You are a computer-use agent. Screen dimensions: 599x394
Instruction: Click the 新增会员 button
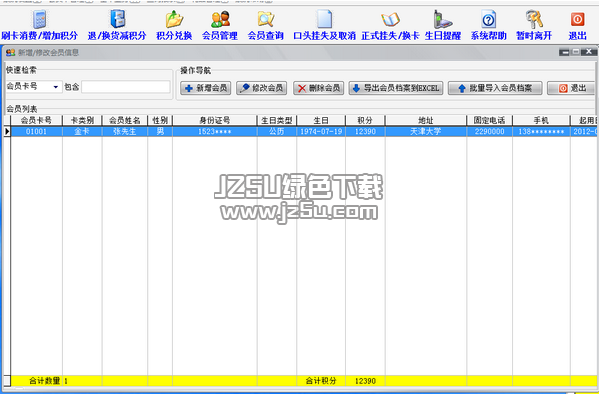coord(206,88)
